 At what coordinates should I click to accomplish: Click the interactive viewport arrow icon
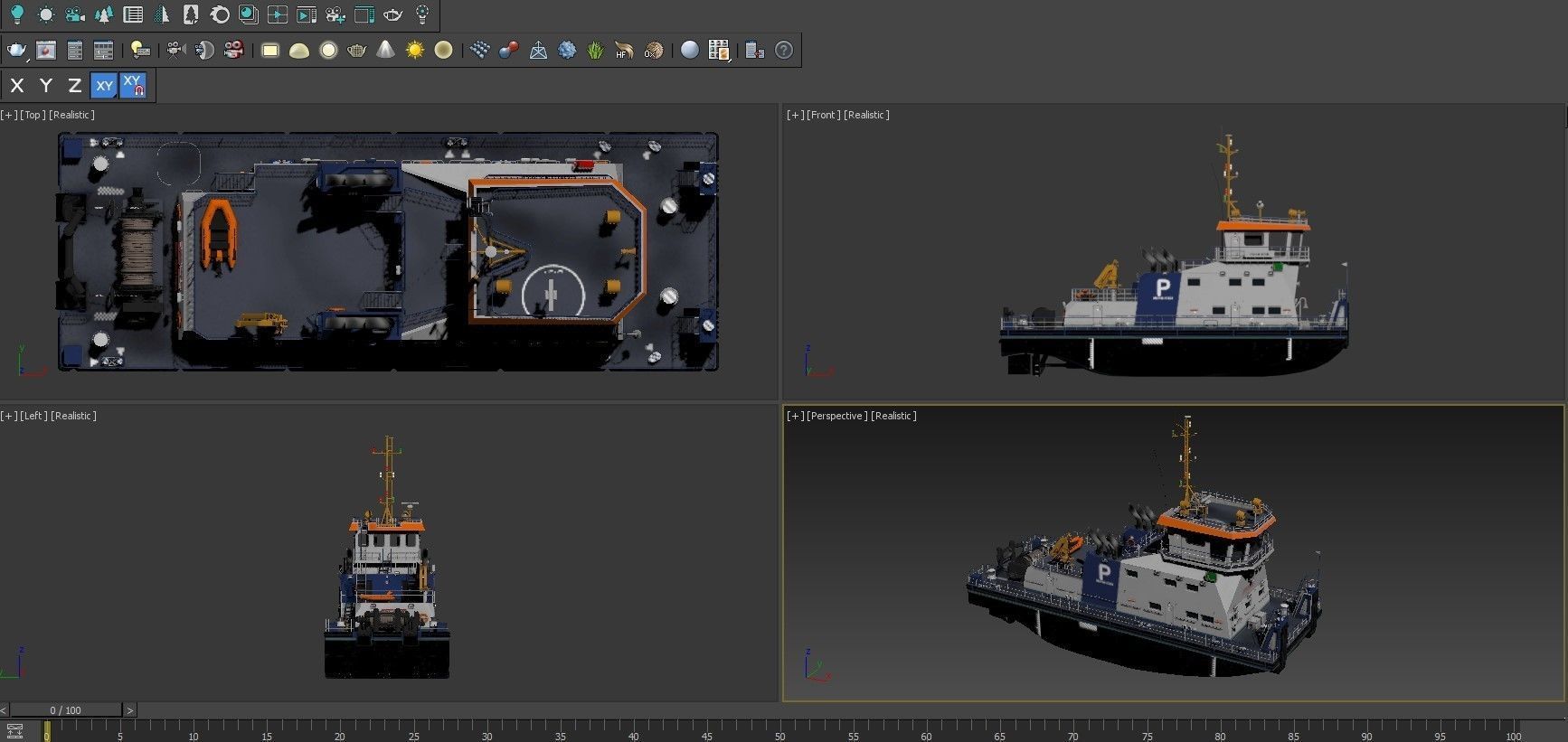tap(278, 14)
